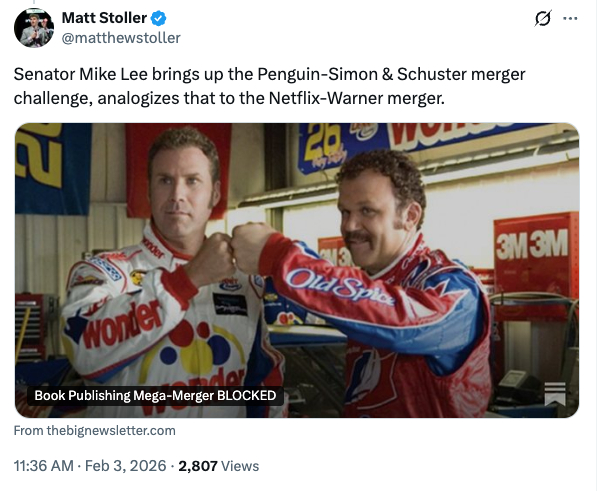Visit the @matthewstoller handle
Viewport: 616px width, 491px height.
121,38
